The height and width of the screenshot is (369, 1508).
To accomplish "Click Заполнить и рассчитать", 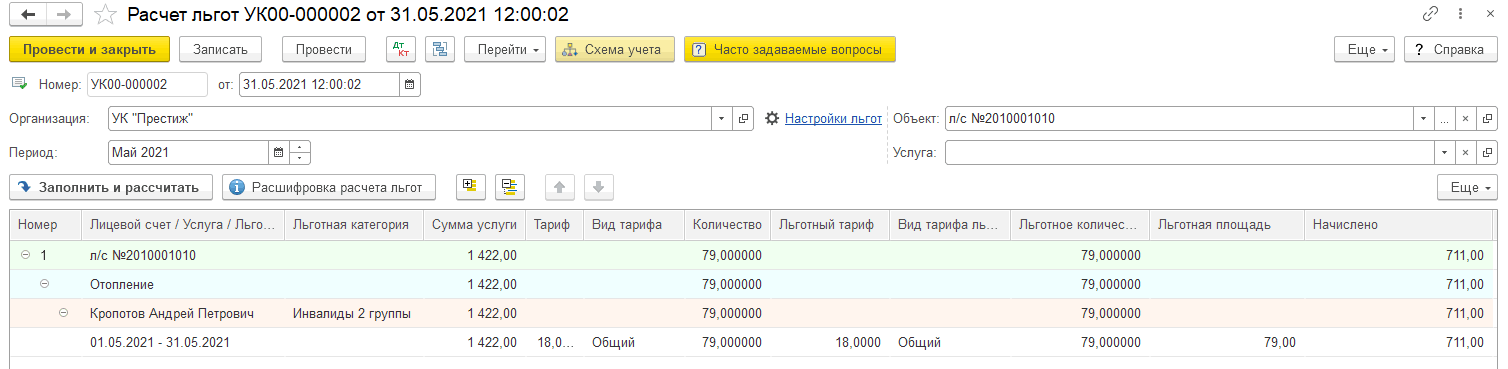I will click(111, 187).
